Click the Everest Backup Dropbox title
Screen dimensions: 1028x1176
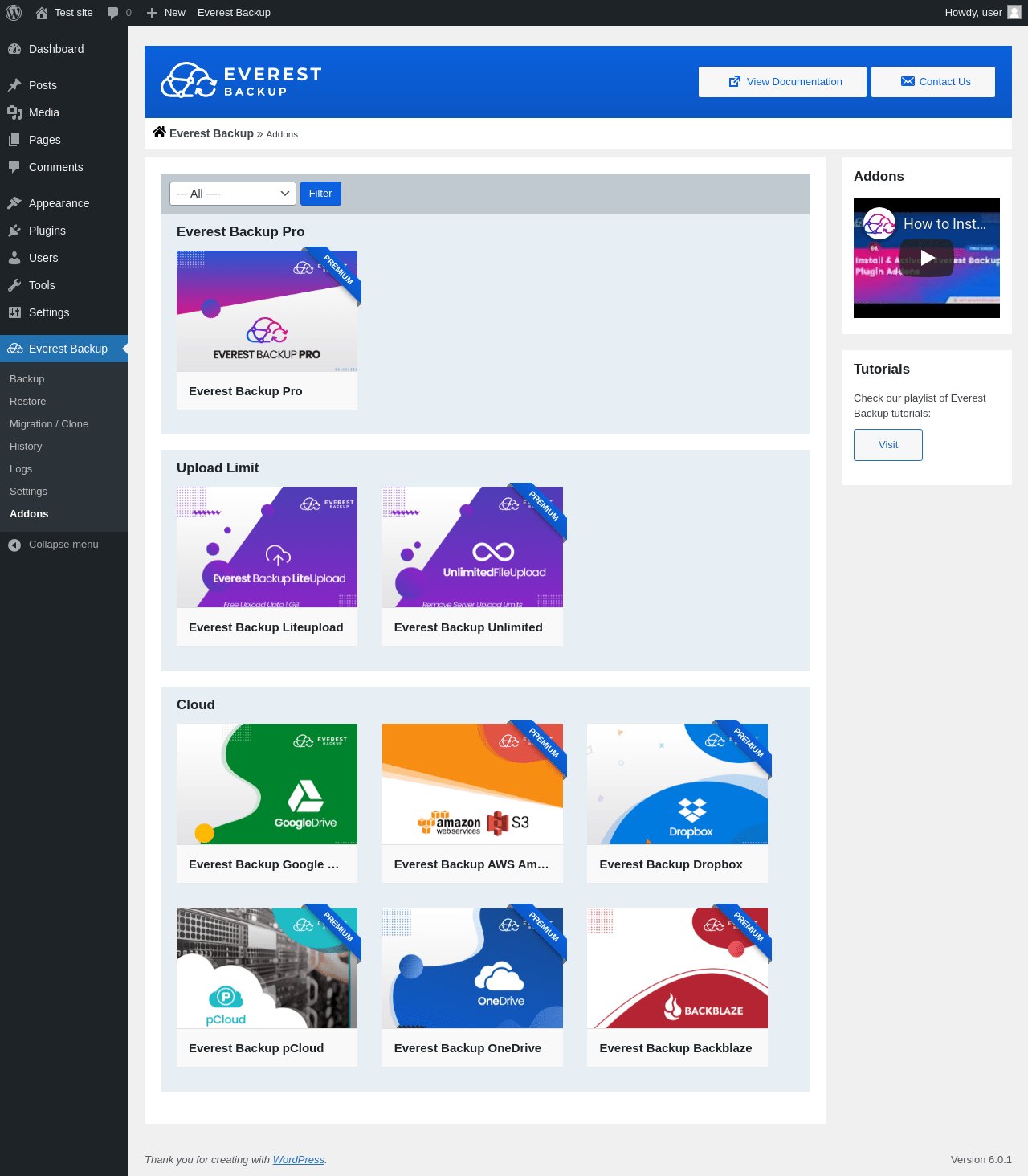pos(671,864)
